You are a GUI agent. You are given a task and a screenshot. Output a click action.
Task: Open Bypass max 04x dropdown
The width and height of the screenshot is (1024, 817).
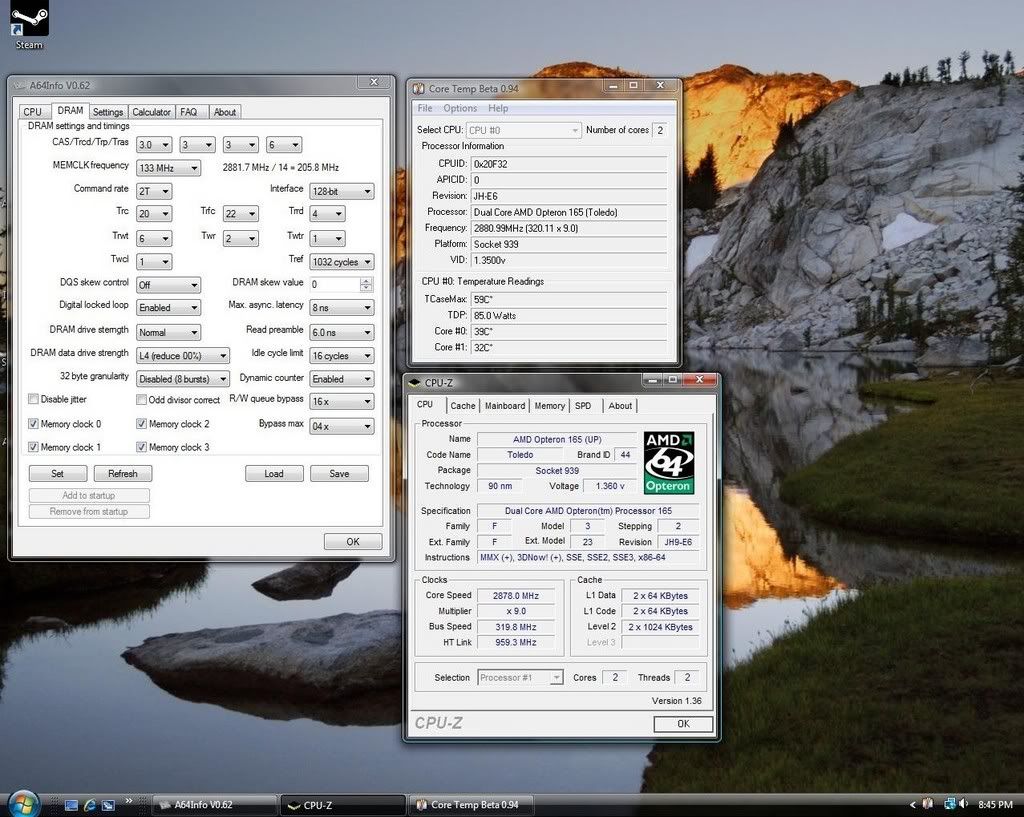coord(342,426)
